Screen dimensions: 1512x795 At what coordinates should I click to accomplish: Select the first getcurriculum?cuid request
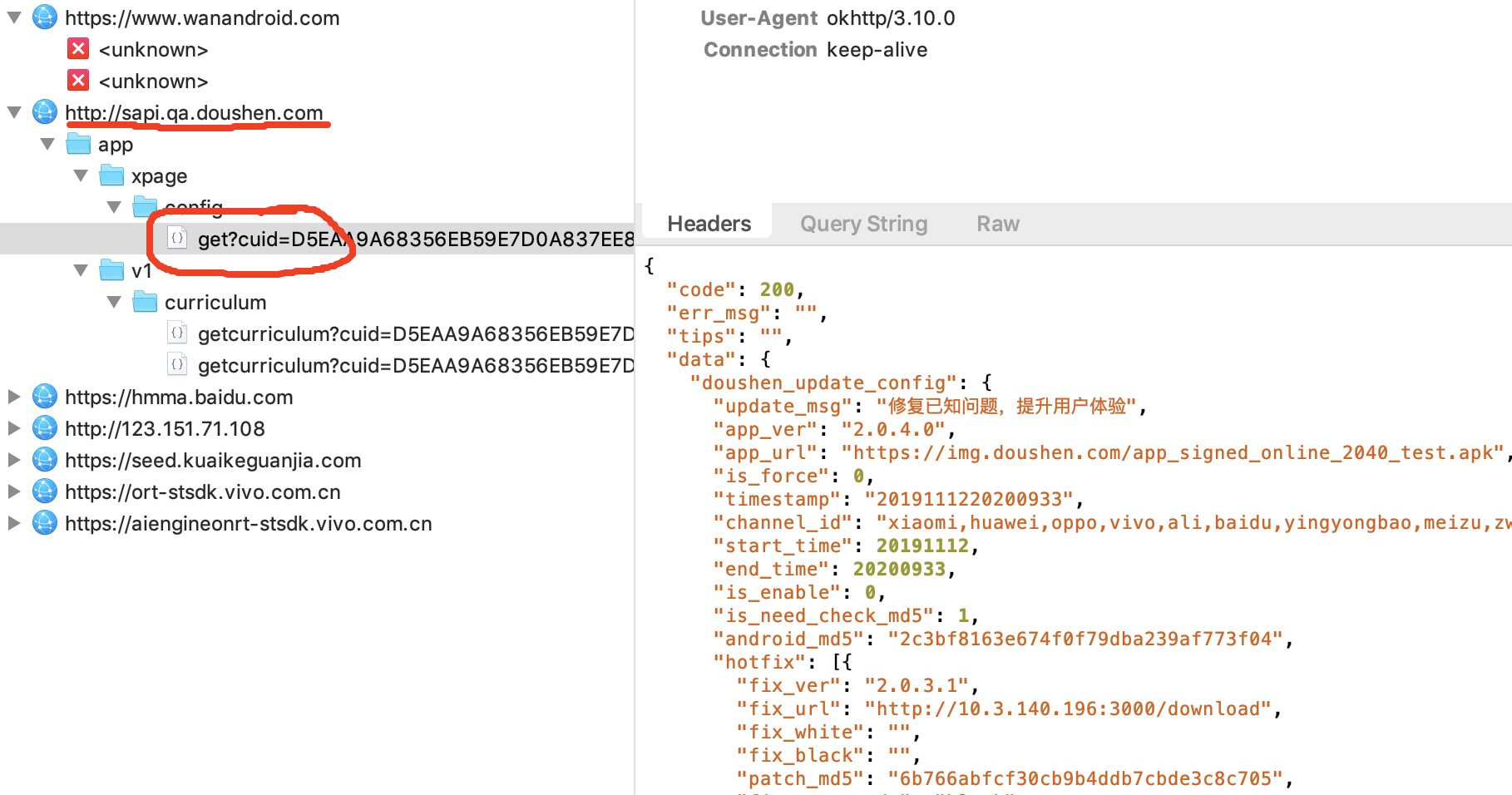click(416, 334)
